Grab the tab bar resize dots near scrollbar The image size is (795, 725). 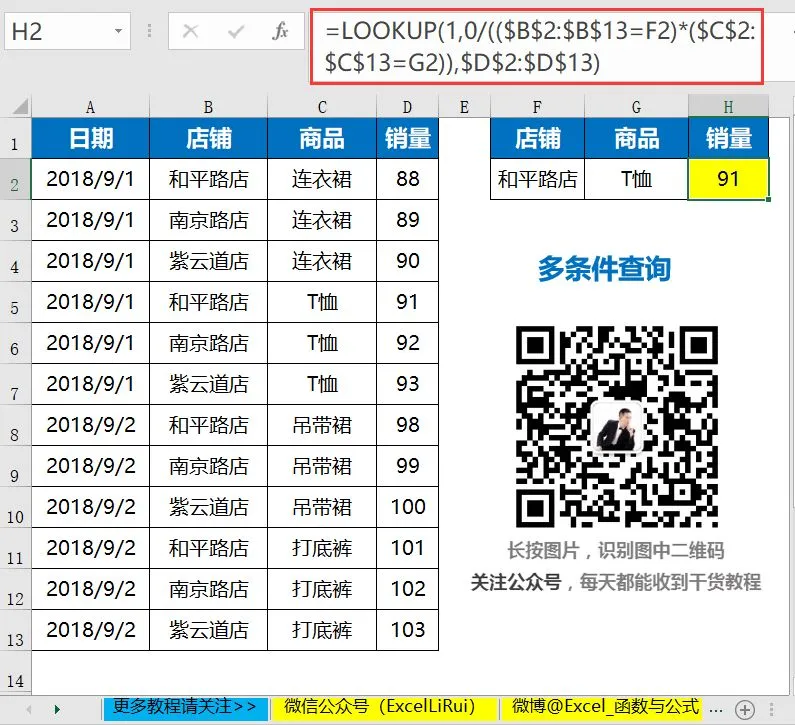771,709
